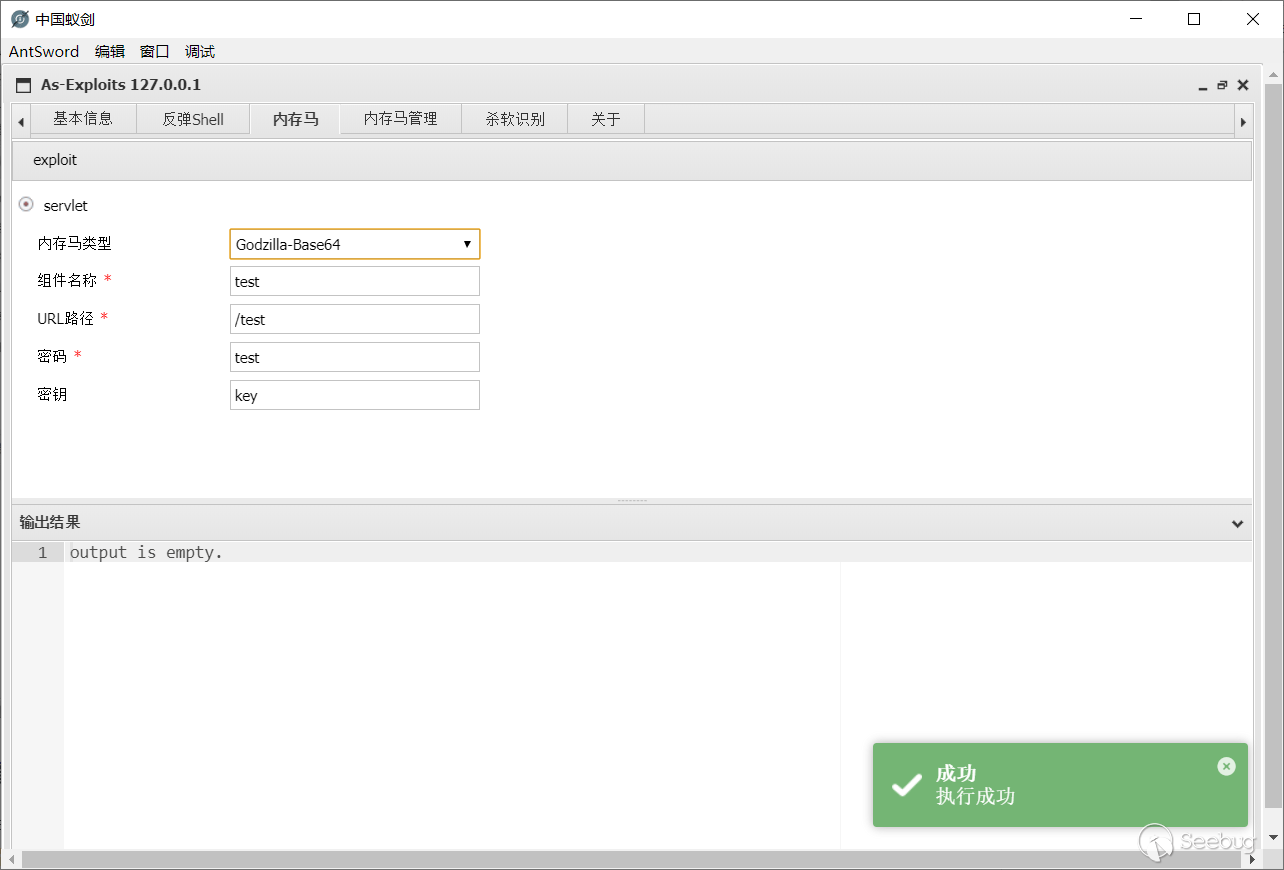The height and width of the screenshot is (870, 1284).
Task: Click the 内存马类型 label
Action: point(74,243)
